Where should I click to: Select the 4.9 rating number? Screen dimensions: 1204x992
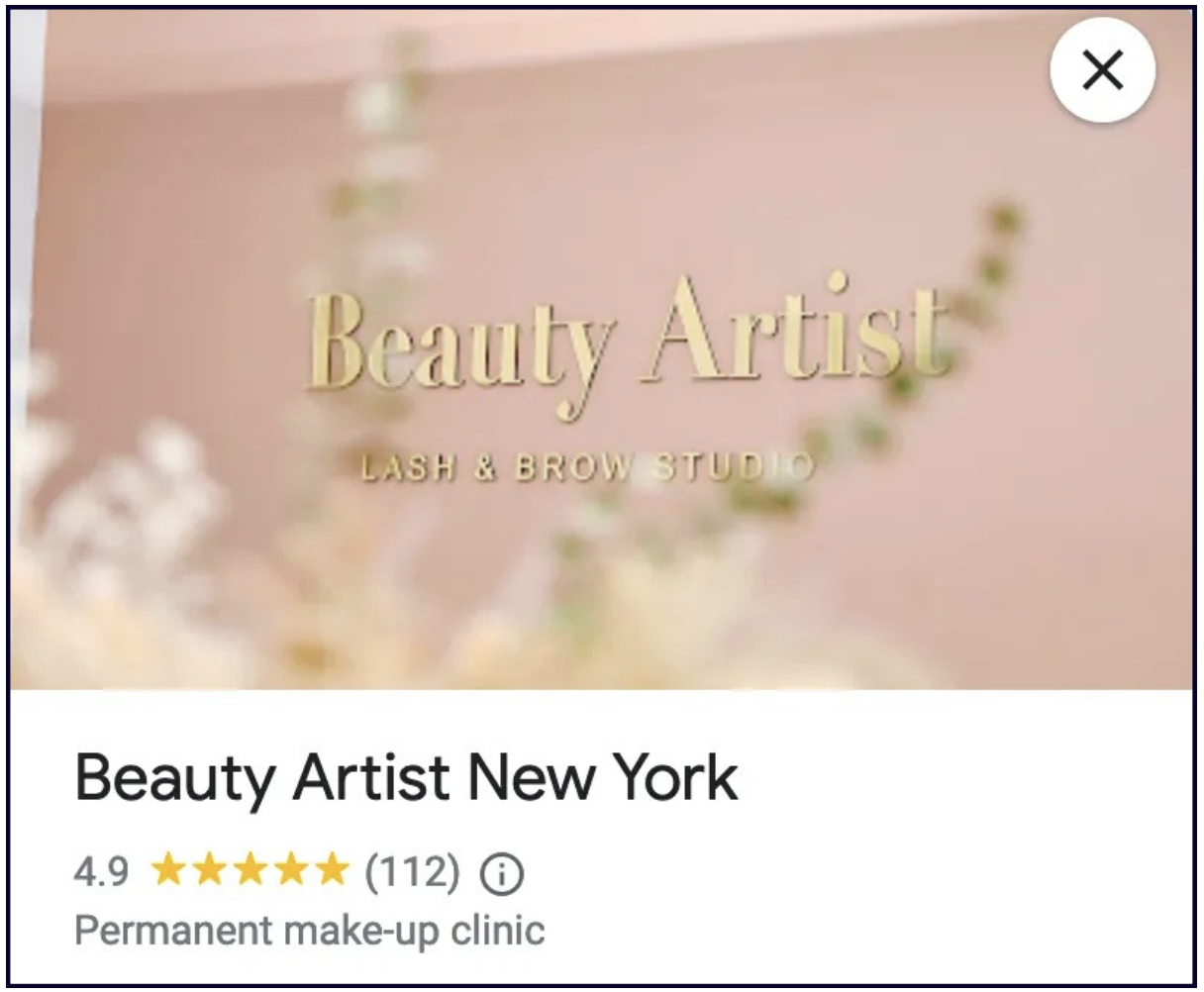(101, 873)
